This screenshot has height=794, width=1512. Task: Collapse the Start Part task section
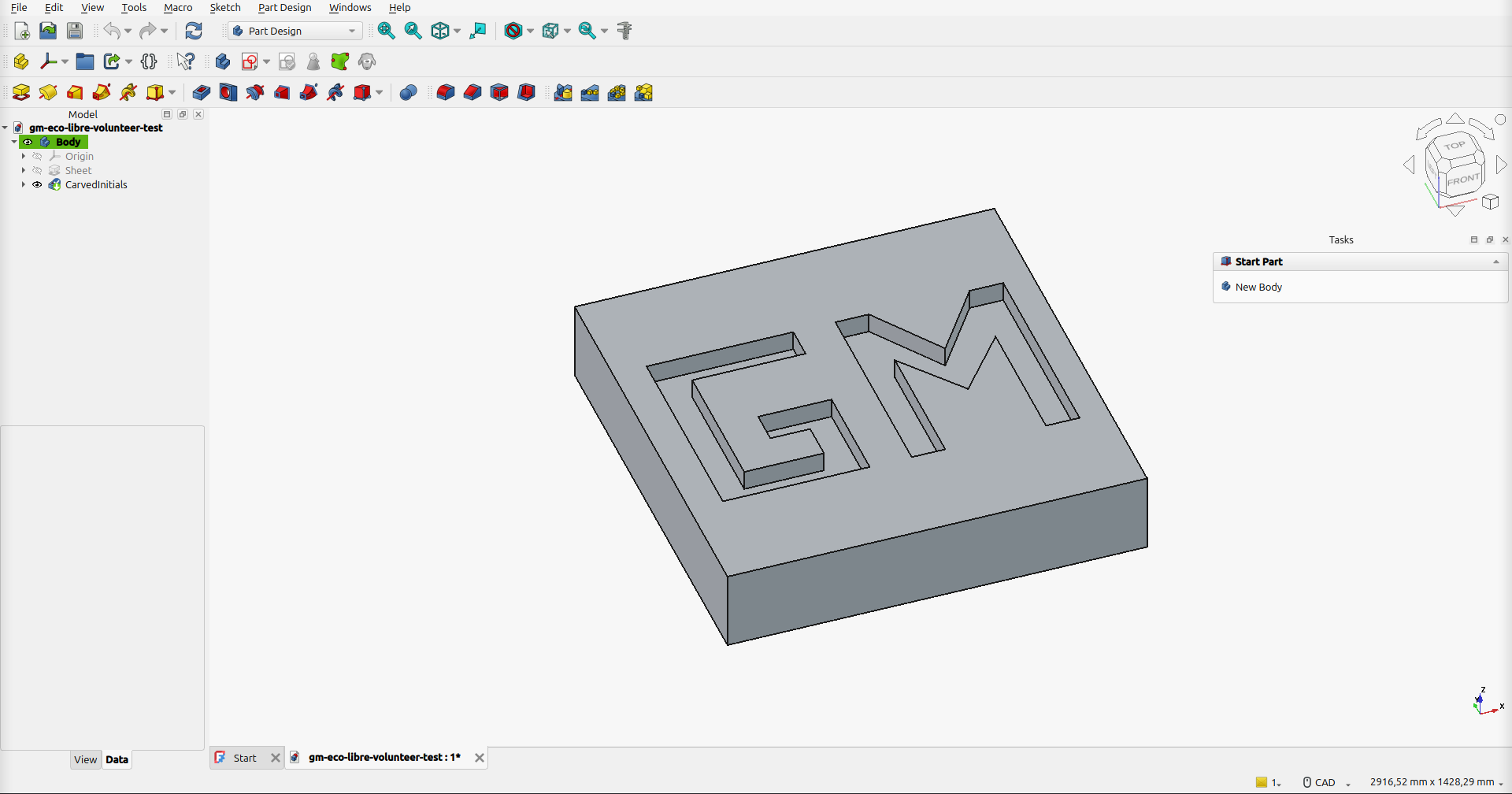(1496, 262)
